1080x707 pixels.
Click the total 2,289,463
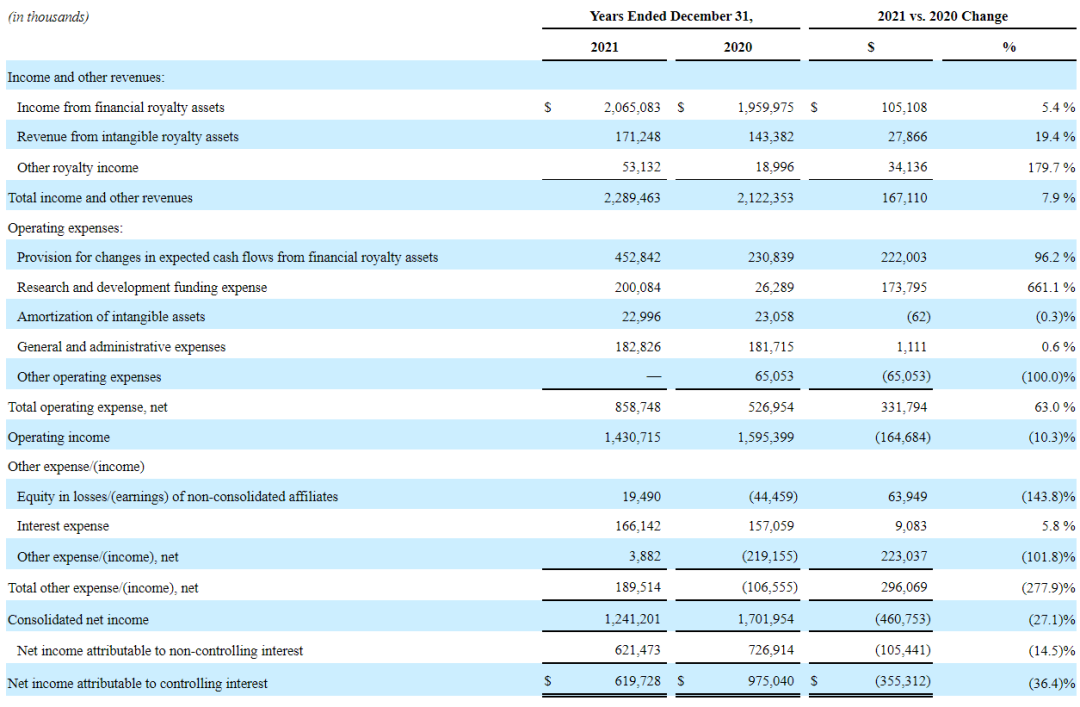click(632, 198)
